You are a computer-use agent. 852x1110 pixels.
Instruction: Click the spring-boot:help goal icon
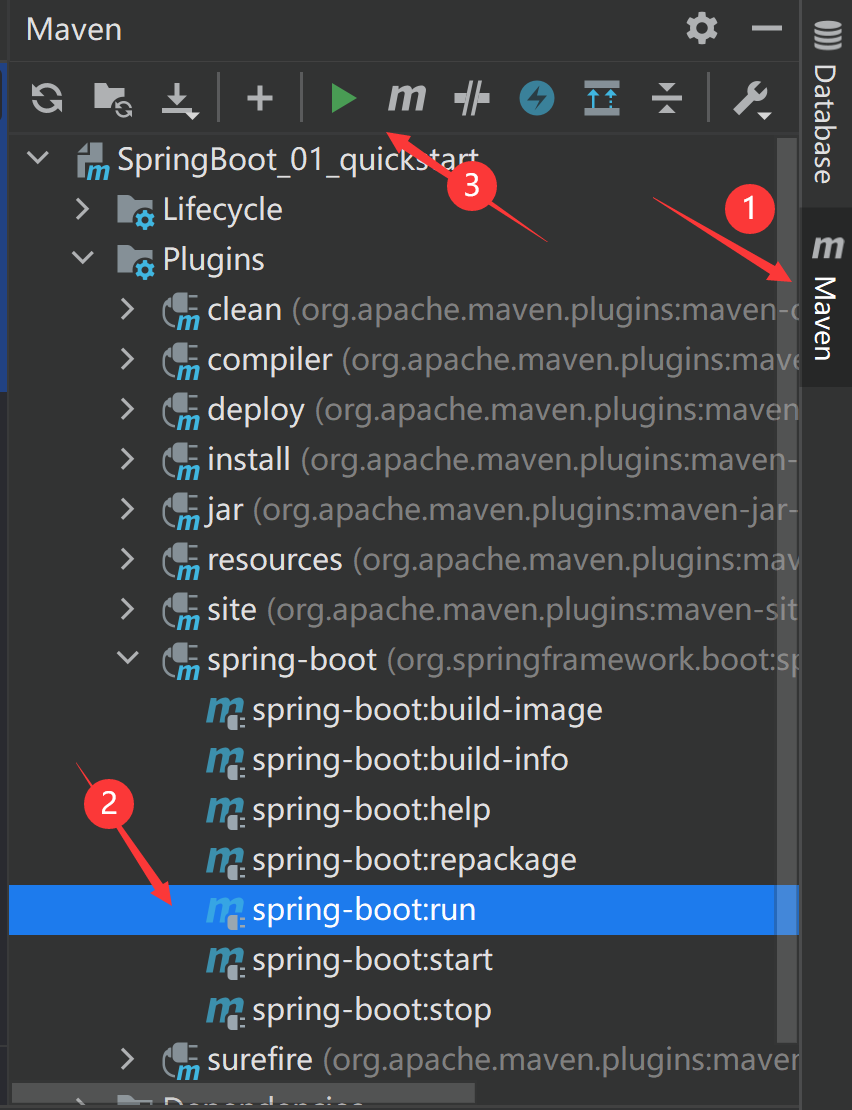[x=226, y=812]
